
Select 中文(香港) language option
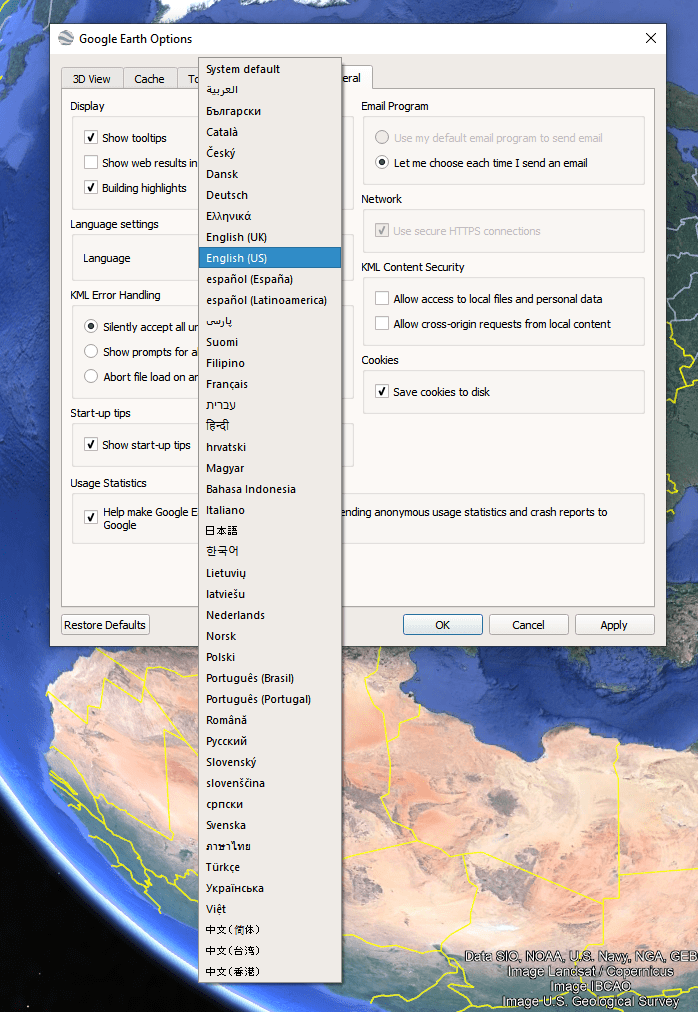coord(270,971)
